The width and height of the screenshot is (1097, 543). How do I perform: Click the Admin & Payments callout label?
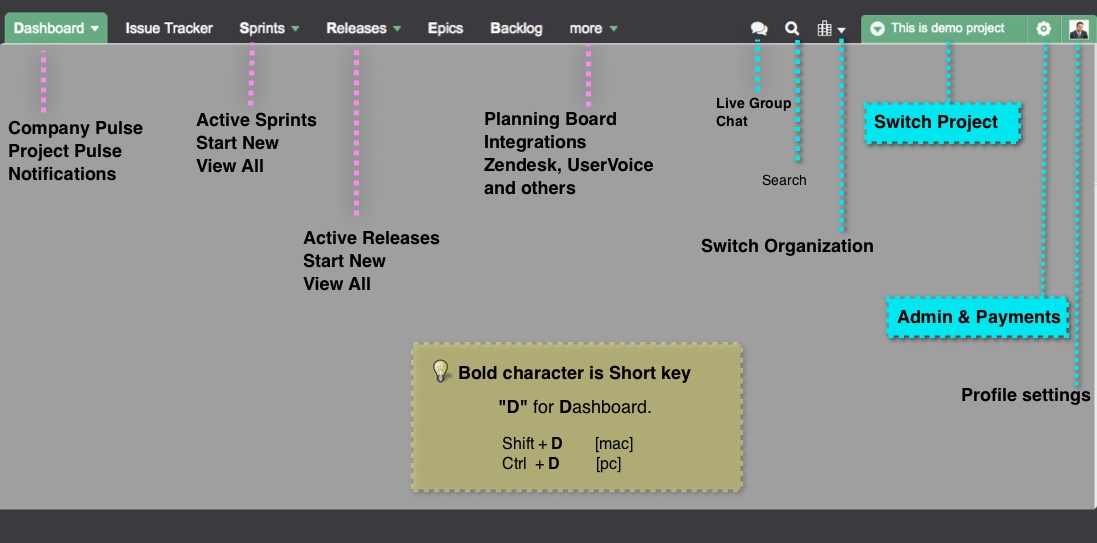(x=978, y=317)
